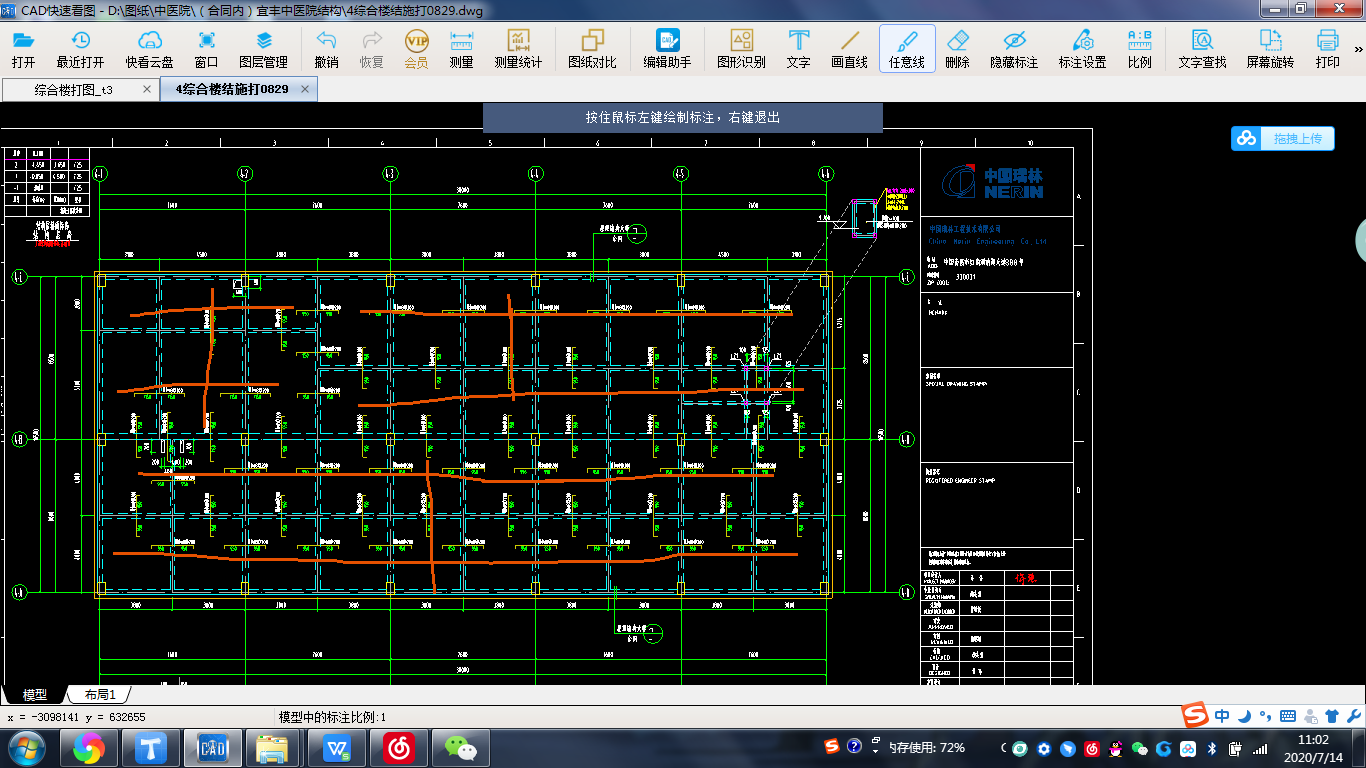Click the Bluetooth tray icon
Viewport: 1366px width, 768px height.
[1211, 748]
